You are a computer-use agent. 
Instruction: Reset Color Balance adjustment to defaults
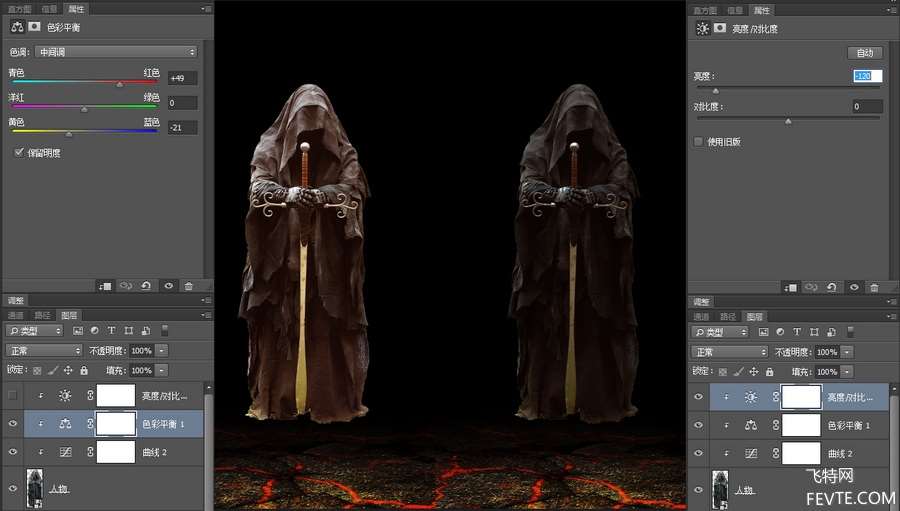pos(146,286)
